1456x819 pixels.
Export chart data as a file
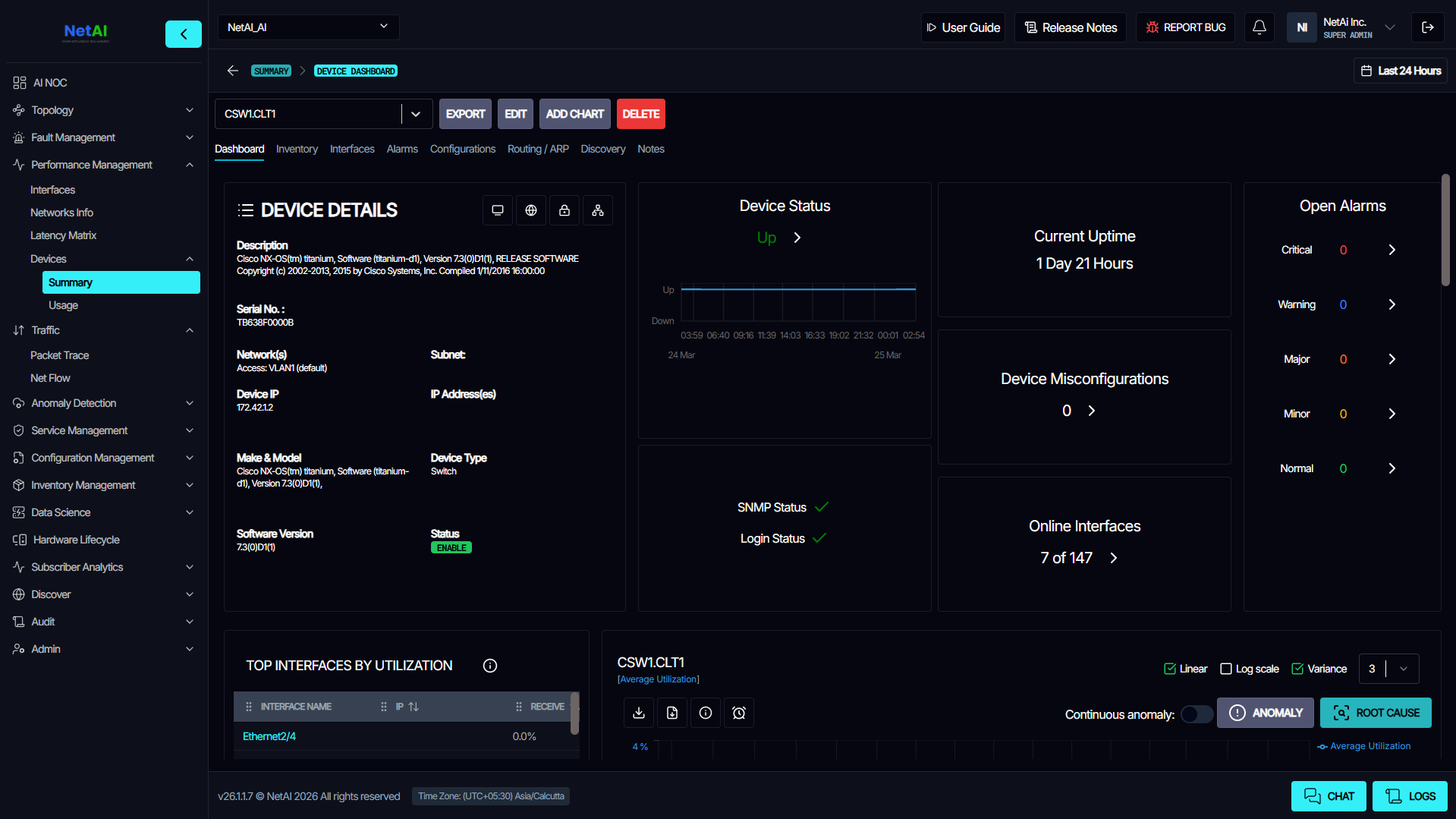tap(671, 713)
